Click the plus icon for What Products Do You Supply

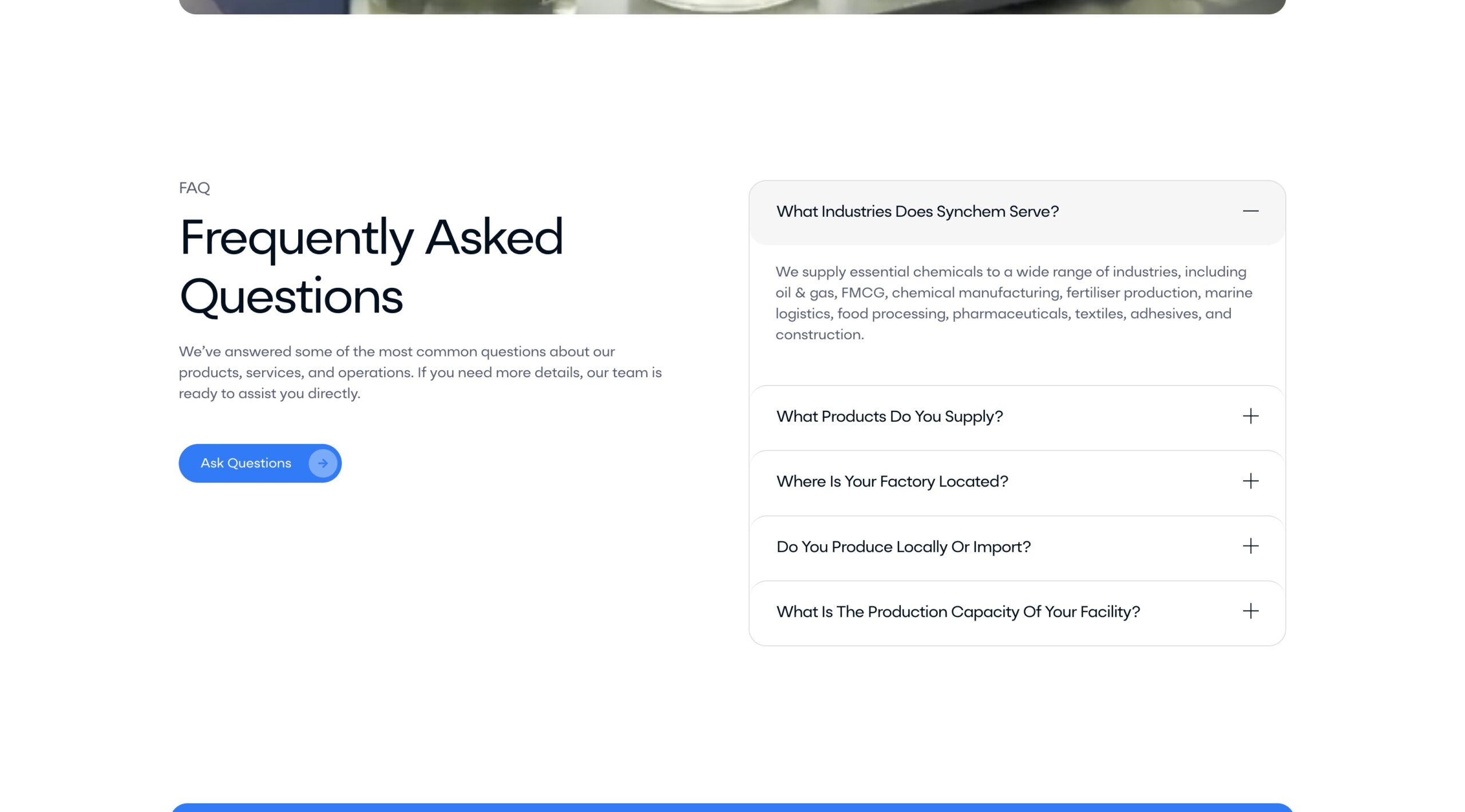point(1250,416)
